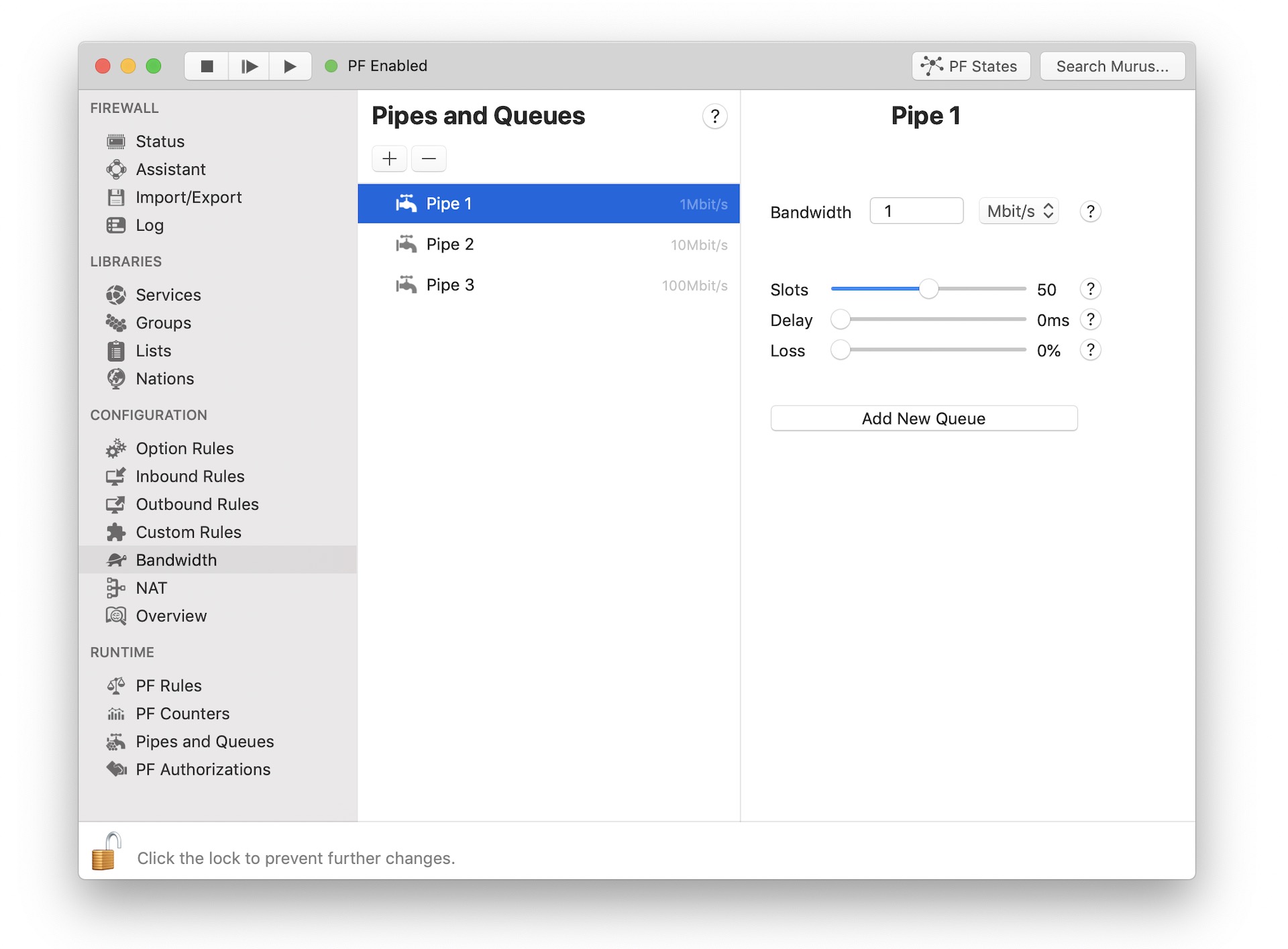Go to the Assistant section
This screenshot has height=949, width=1288.
tap(171, 170)
